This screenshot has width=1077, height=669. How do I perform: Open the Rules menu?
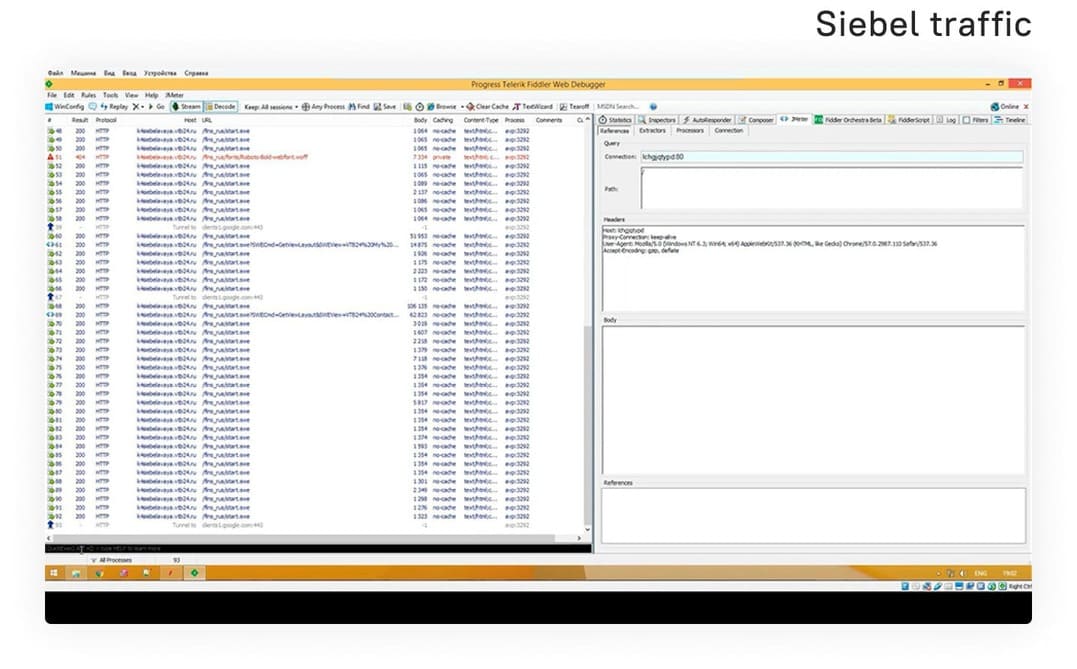click(x=89, y=95)
